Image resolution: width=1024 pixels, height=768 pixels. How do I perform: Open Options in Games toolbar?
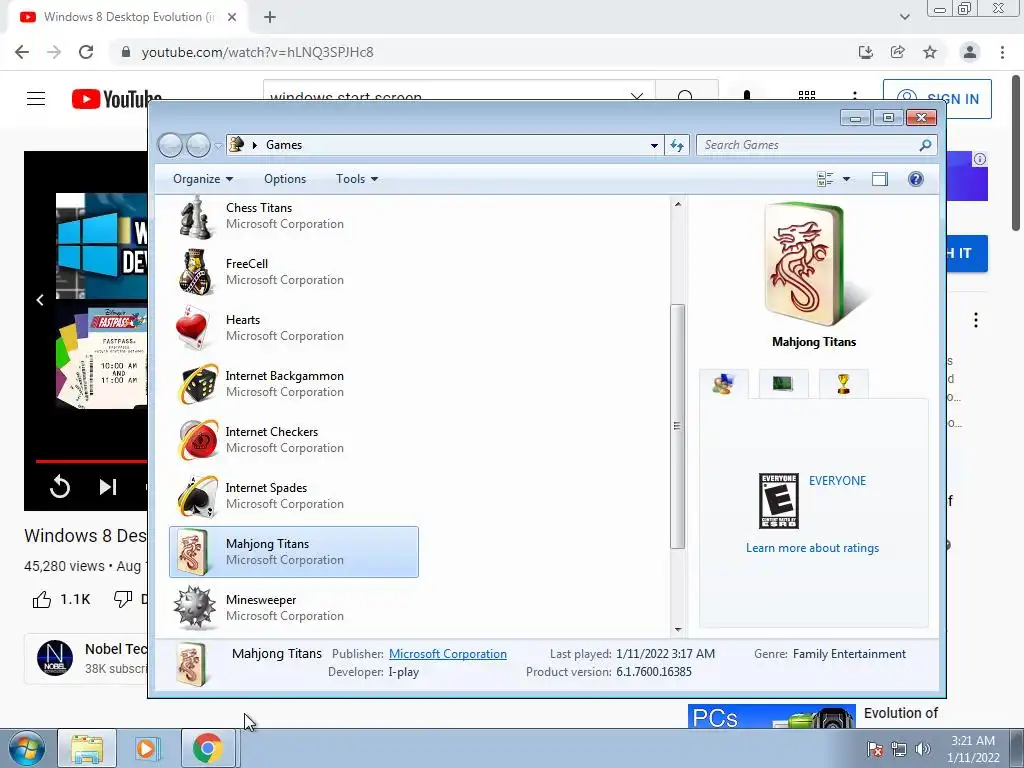[285, 179]
